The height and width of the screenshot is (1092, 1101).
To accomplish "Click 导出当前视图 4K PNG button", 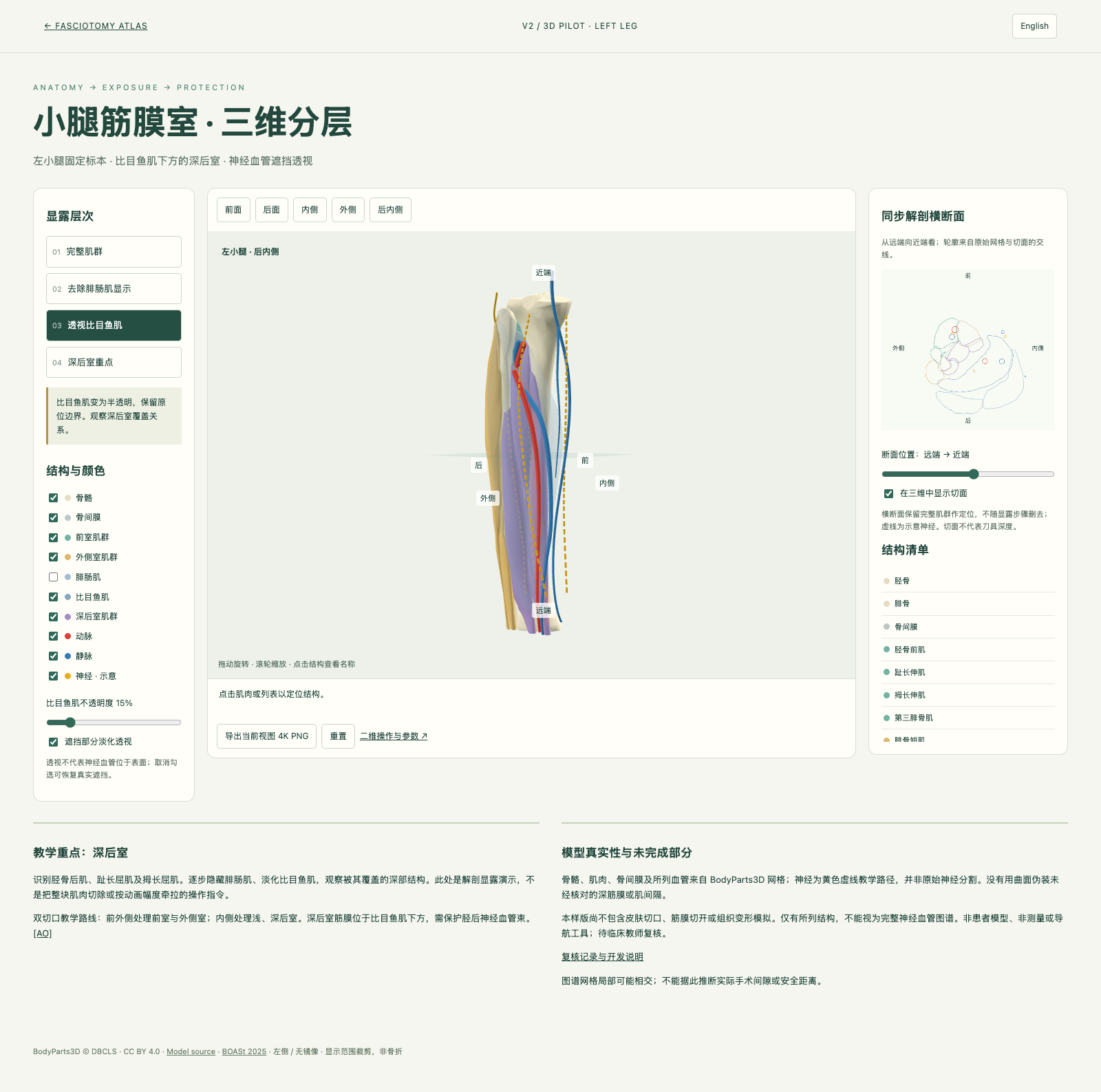I will coord(267,736).
